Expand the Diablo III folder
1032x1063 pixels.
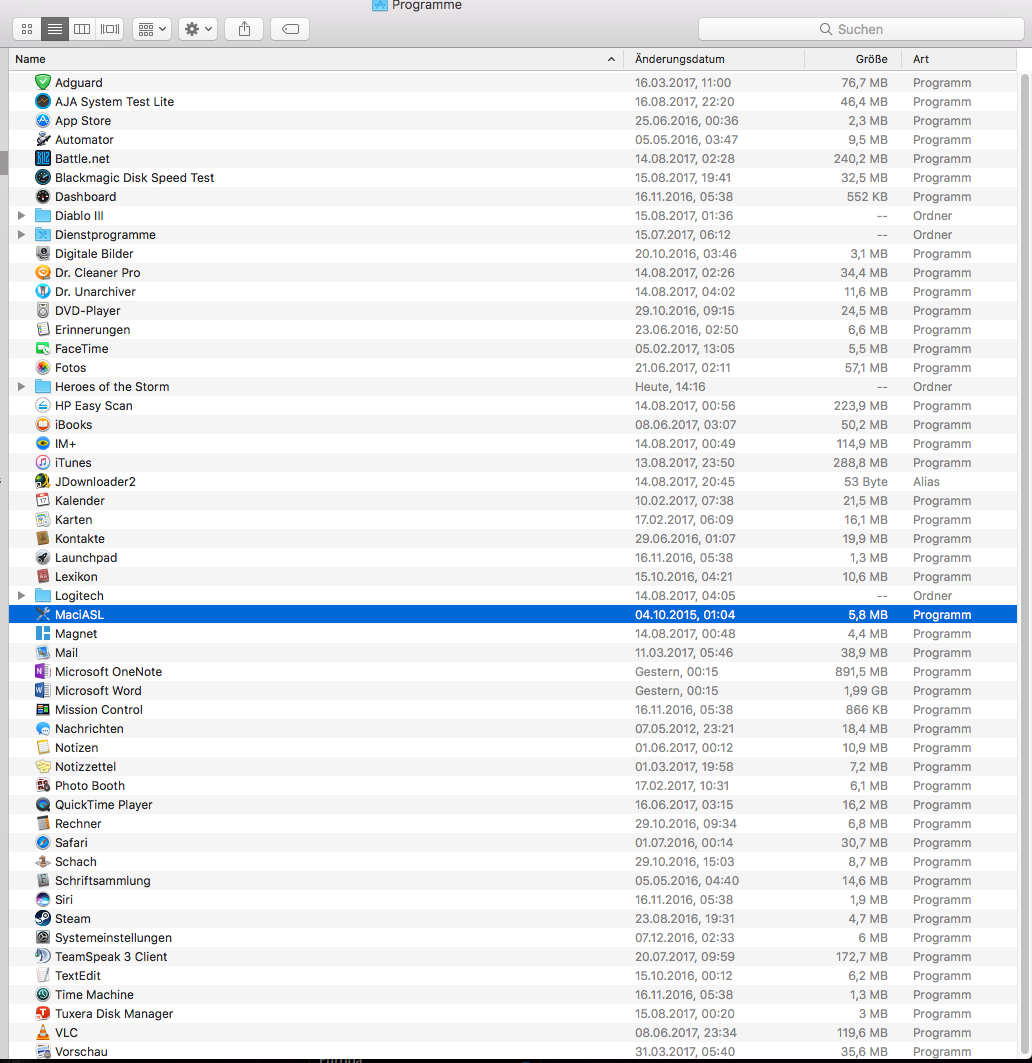coord(21,216)
